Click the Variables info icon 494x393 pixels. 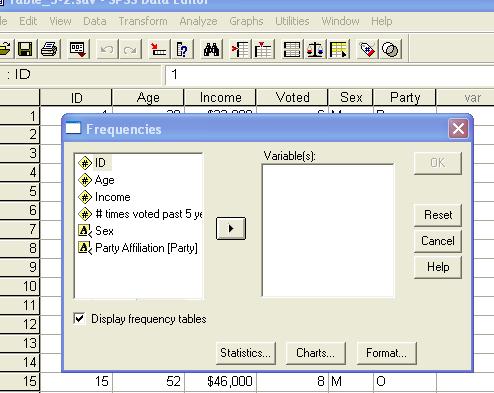(182, 49)
